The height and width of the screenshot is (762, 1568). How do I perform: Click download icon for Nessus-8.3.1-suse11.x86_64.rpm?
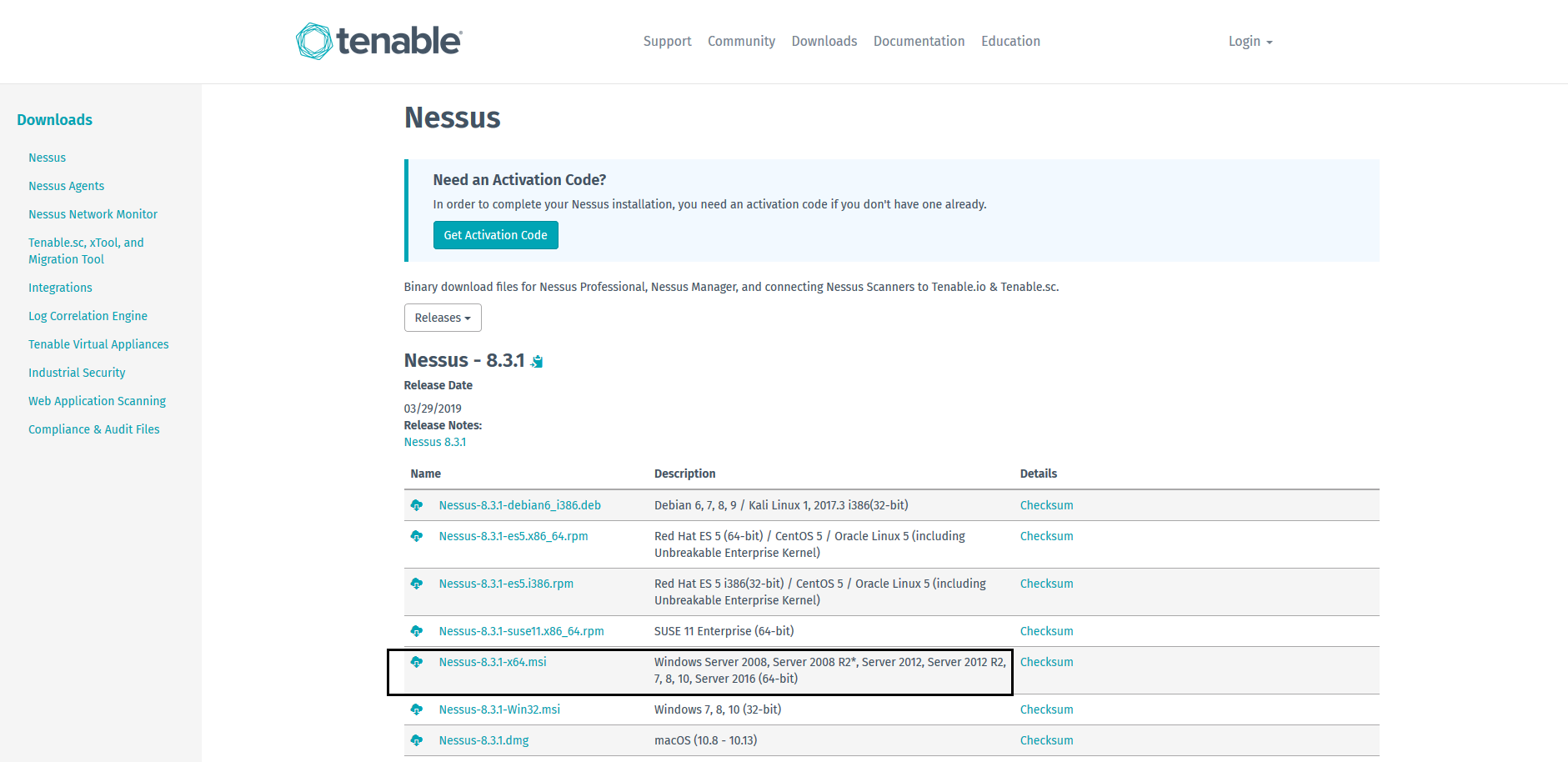coord(417,631)
